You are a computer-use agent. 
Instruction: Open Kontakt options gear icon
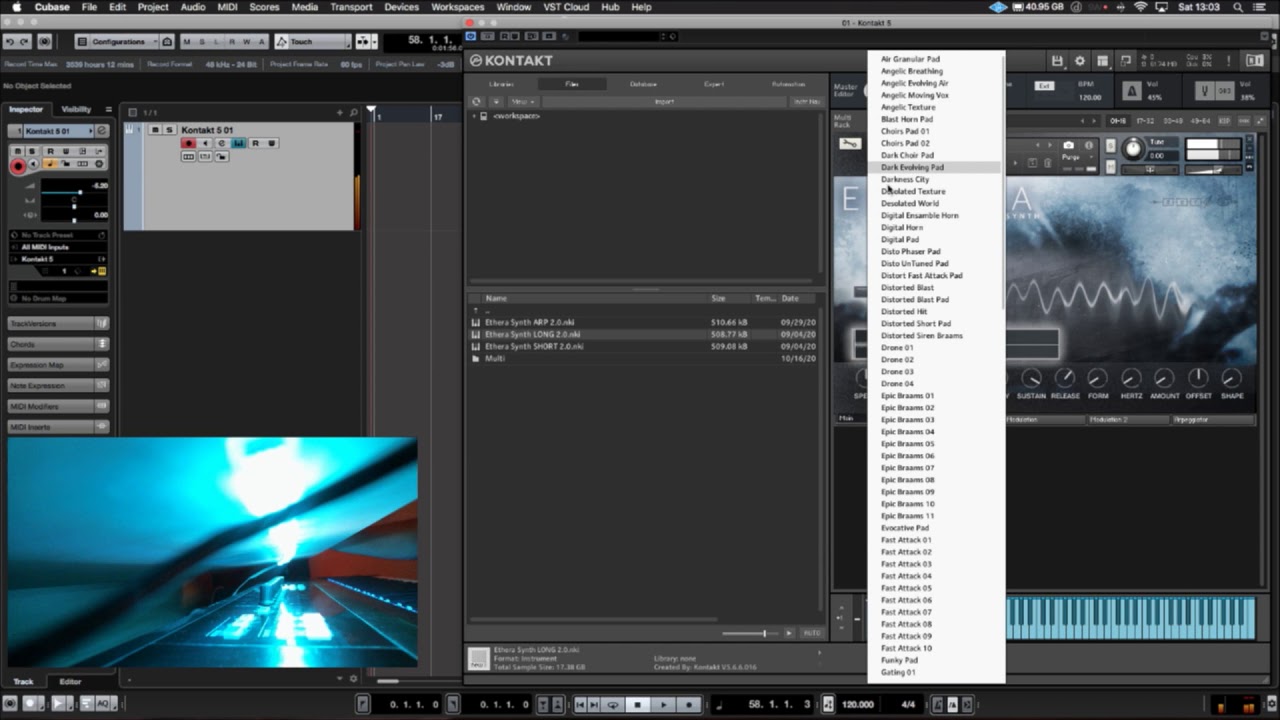tap(1079, 61)
